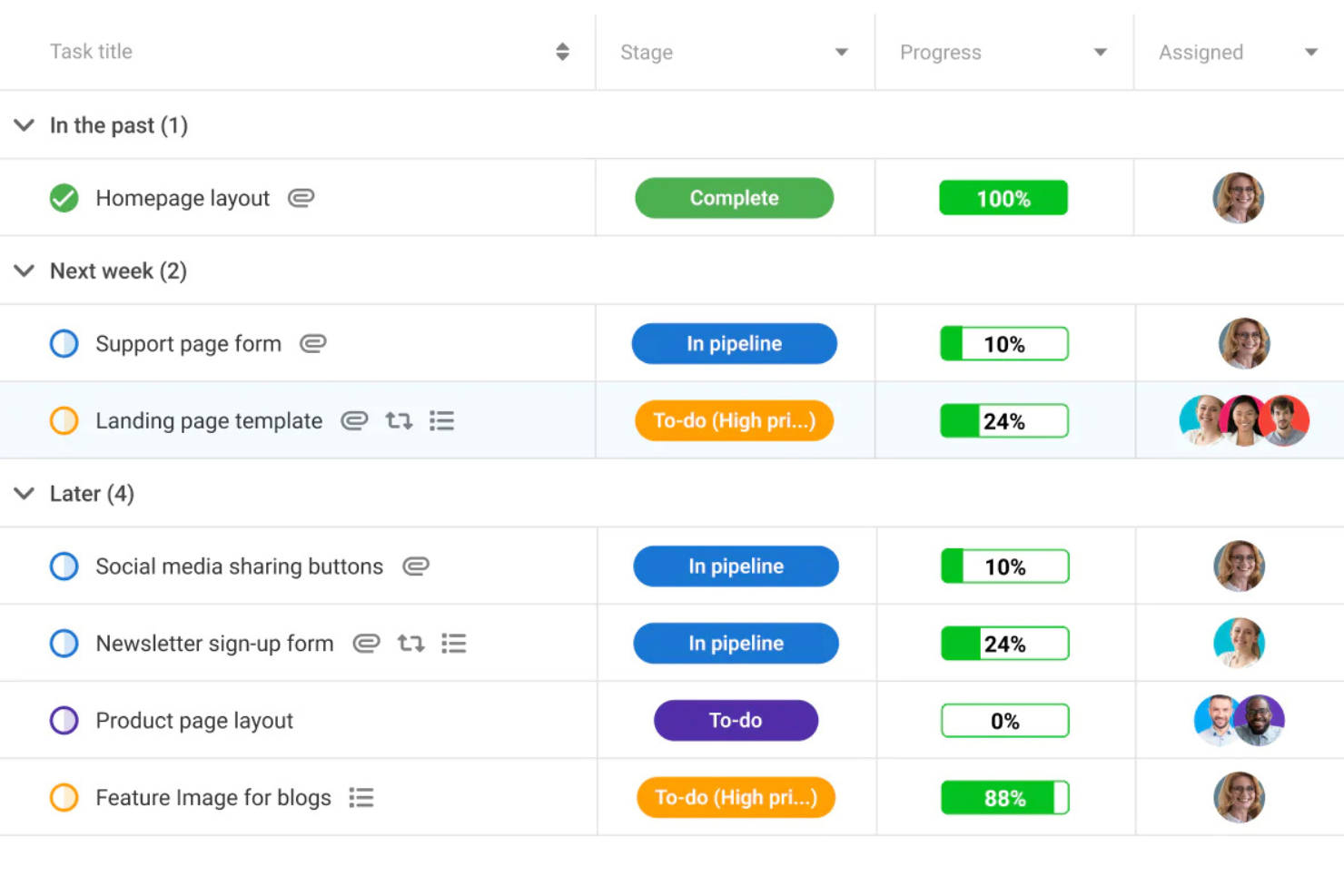Click the subtask list icon on Newsletter sign-up form
The width and height of the screenshot is (1344, 896).
[x=454, y=643]
